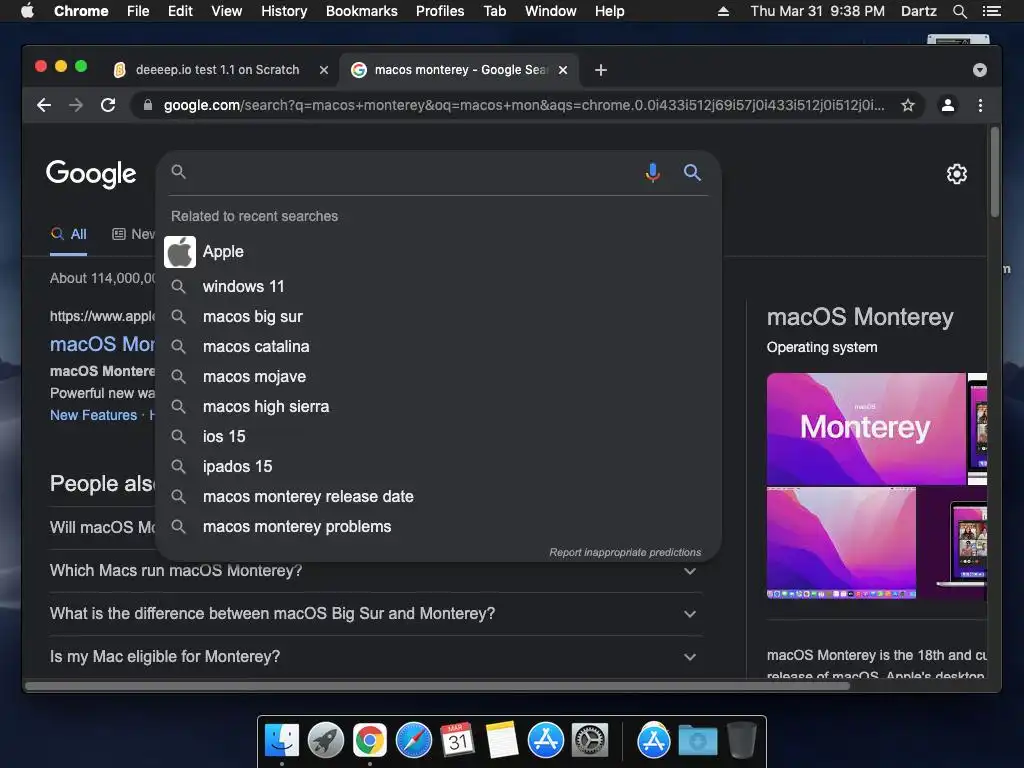Open the Tab menu
The image size is (1024, 768).
(494, 11)
